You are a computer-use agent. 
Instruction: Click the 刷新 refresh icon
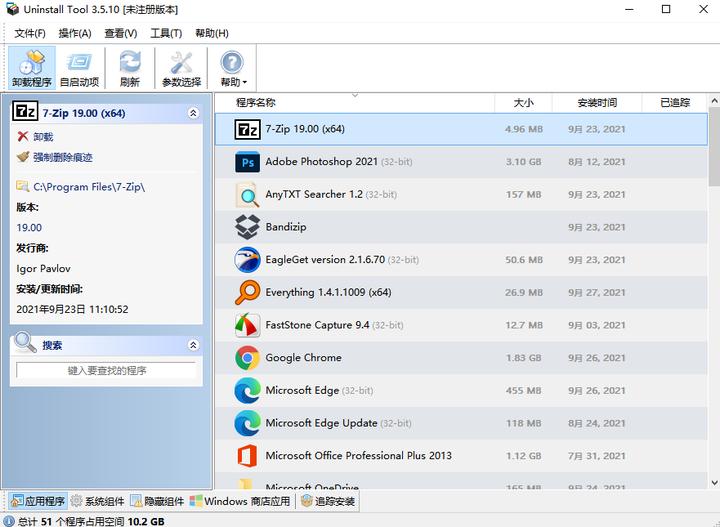130,67
